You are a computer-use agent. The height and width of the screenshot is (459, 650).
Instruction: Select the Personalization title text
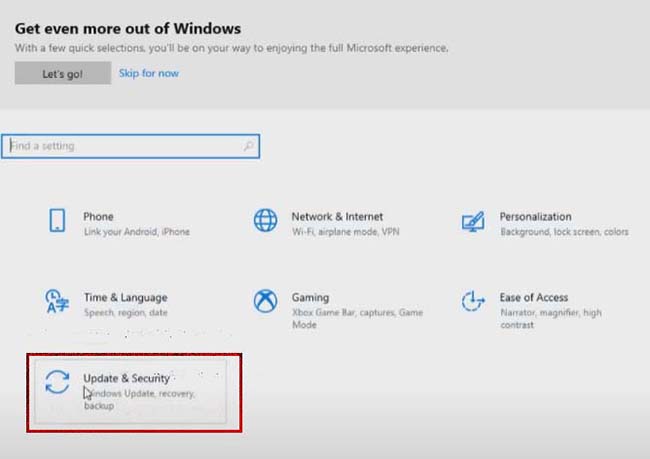(x=536, y=216)
